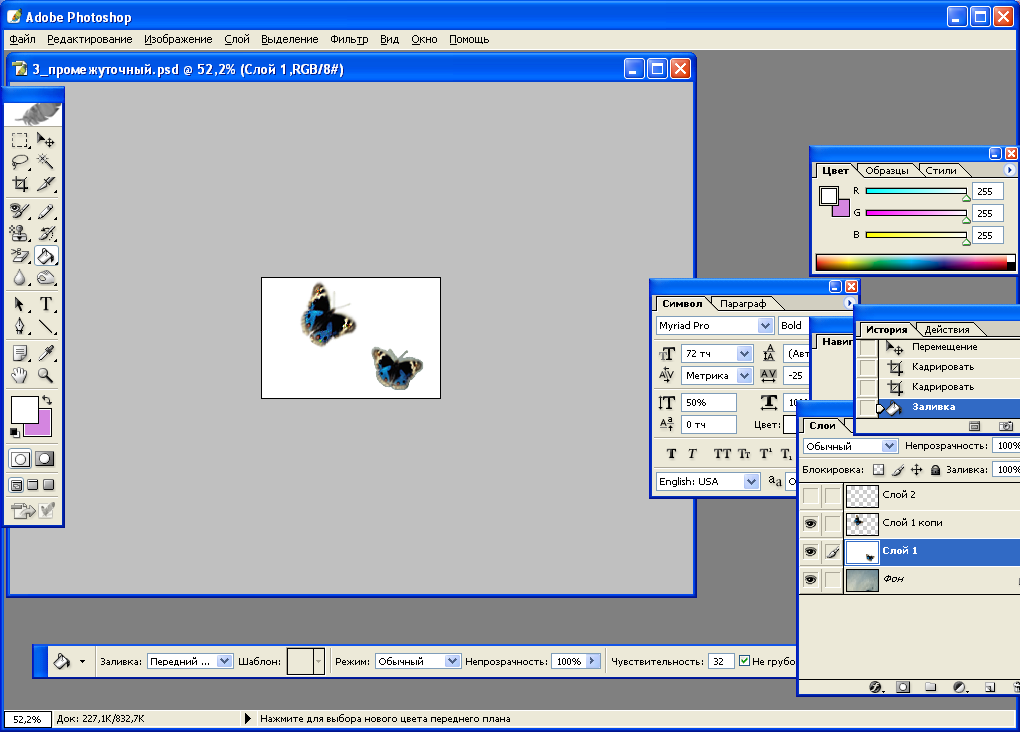Screen dimensions: 1020x732
Task: Open the Изображение menu
Action: click(x=178, y=39)
